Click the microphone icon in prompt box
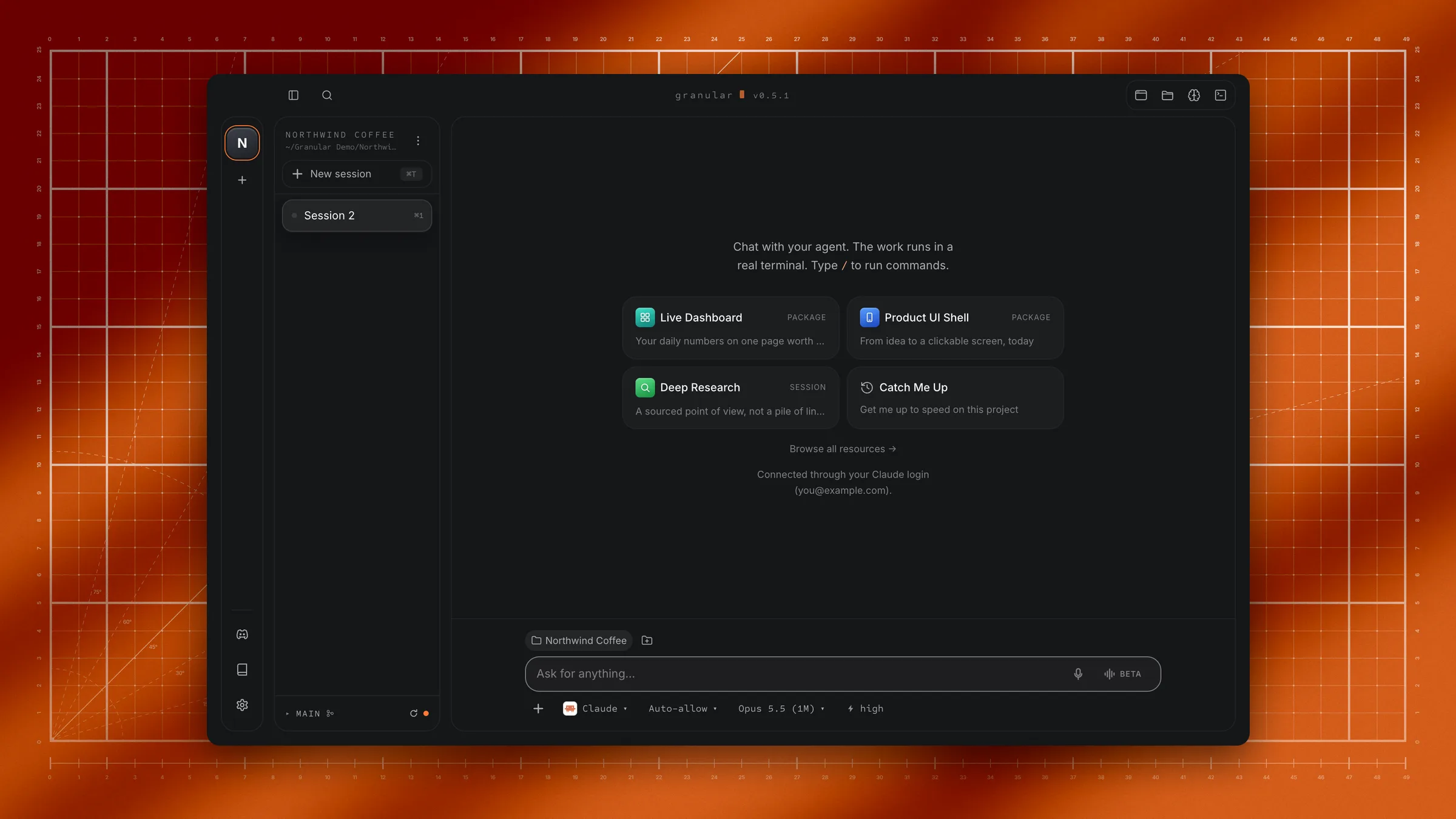 pyautogui.click(x=1078, y=674)
